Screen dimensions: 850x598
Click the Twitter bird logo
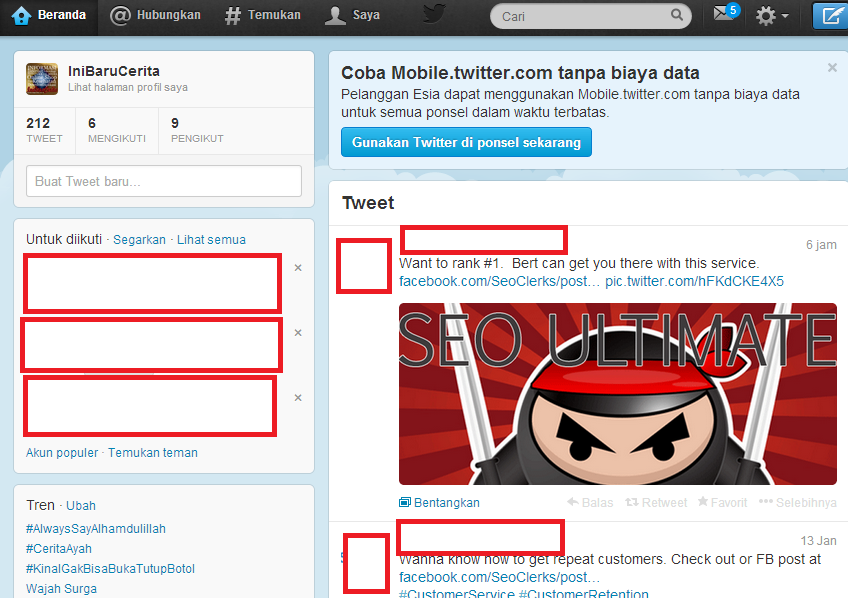[x=432, y=16]
